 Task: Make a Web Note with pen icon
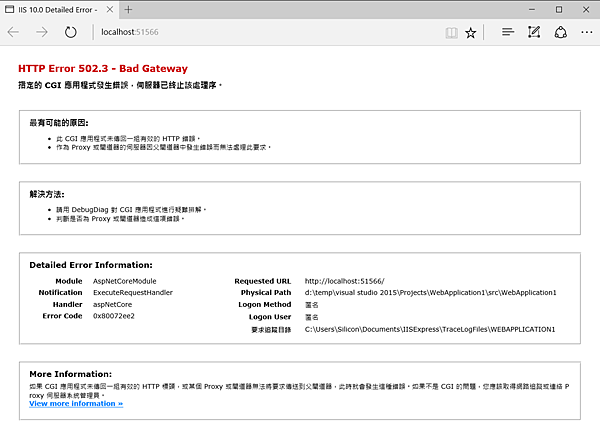tap(534, 32)
